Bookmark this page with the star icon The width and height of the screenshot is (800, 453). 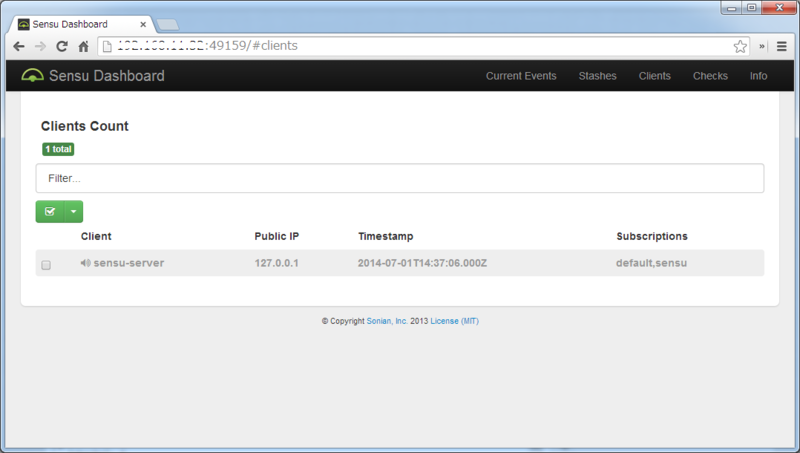tap(740, 46)
